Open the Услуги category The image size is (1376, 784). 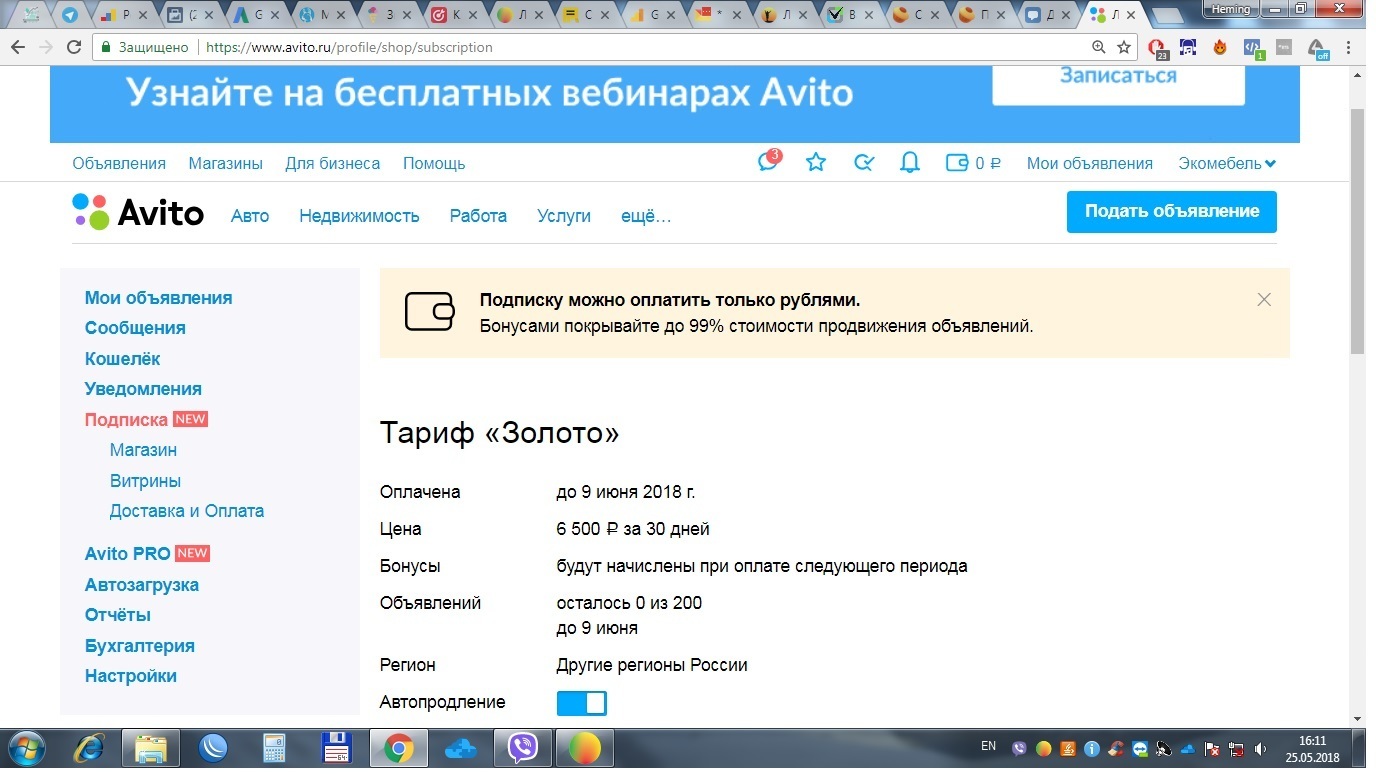click(564, 215)
